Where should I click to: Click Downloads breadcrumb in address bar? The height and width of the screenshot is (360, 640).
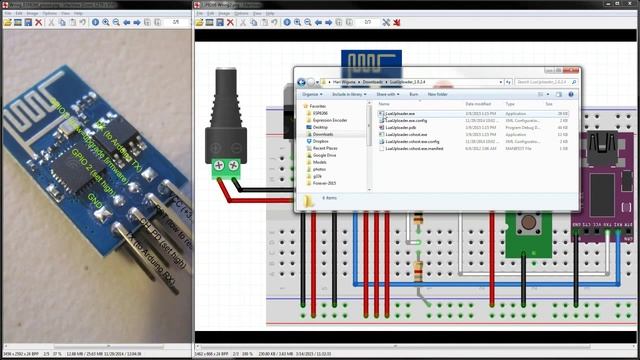pyautogui.click(x=373, y=82)
